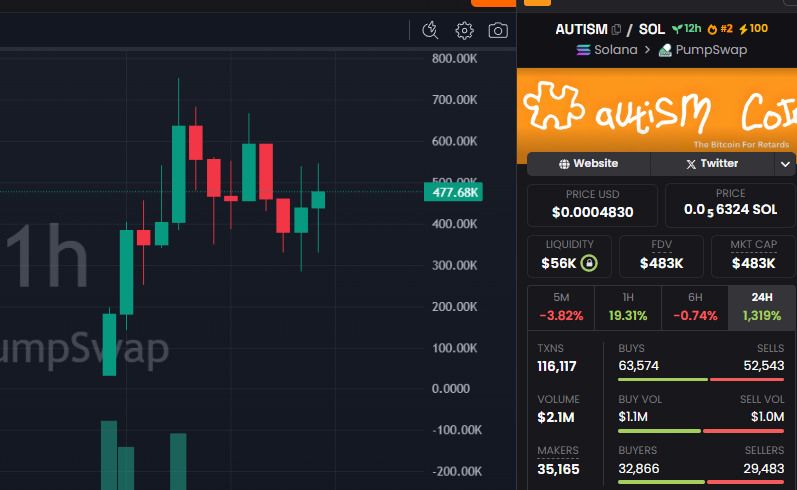Click the lightning 100 boost badge
The width and height of the screenshot is (797, 490).
[x=753, y=29]
